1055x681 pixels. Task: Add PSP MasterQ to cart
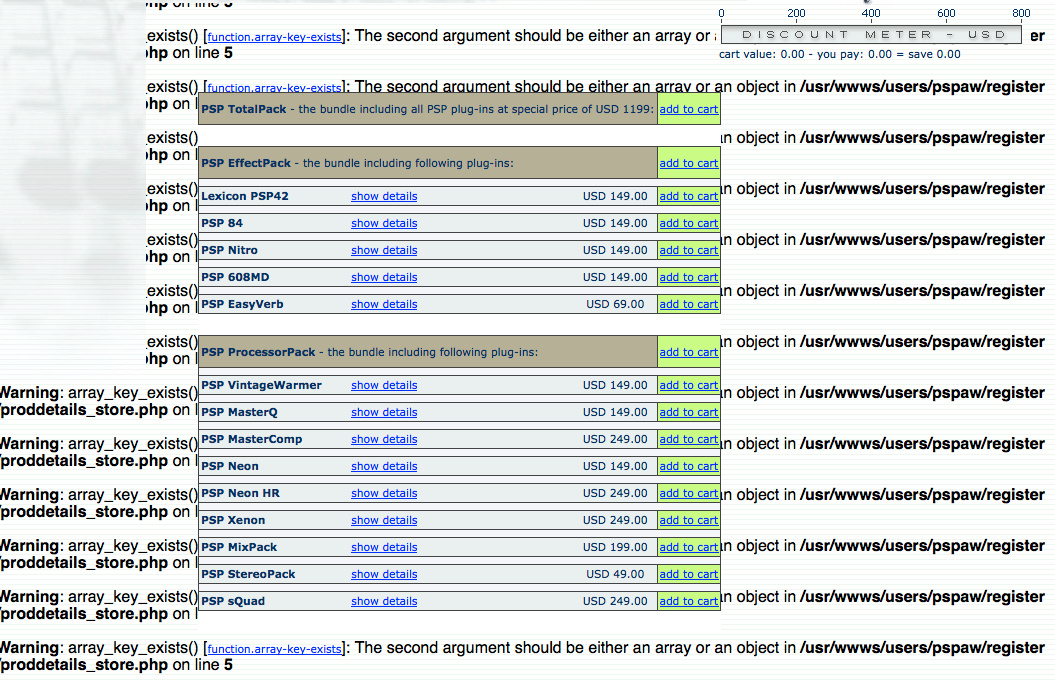coord(688,412)
